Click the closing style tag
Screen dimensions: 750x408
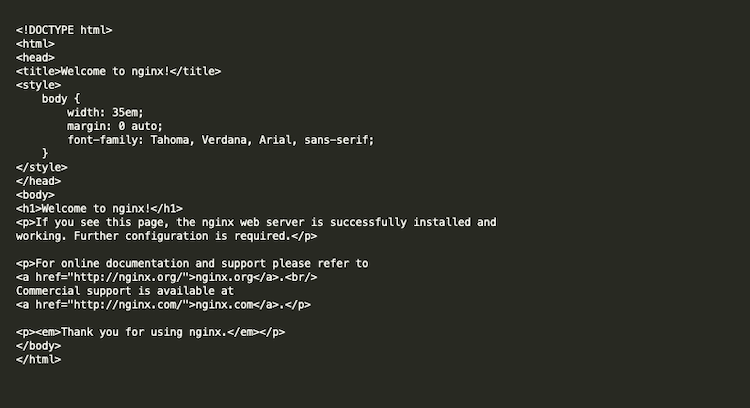click(x=41, y=167)
